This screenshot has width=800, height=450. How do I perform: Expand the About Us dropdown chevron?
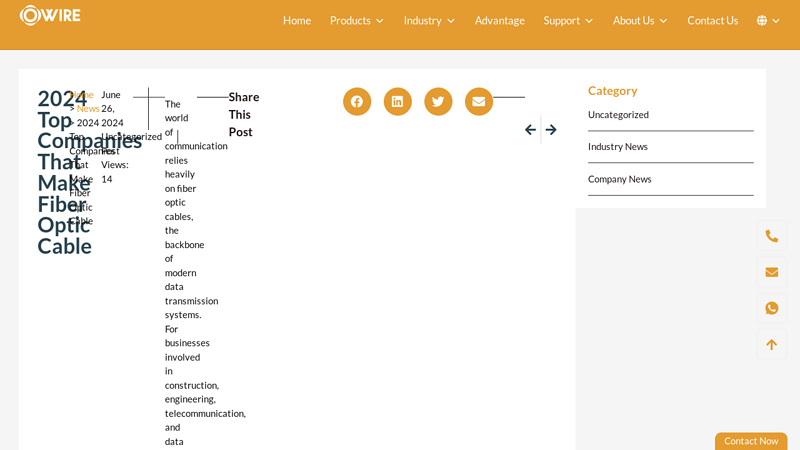(663, 21)
